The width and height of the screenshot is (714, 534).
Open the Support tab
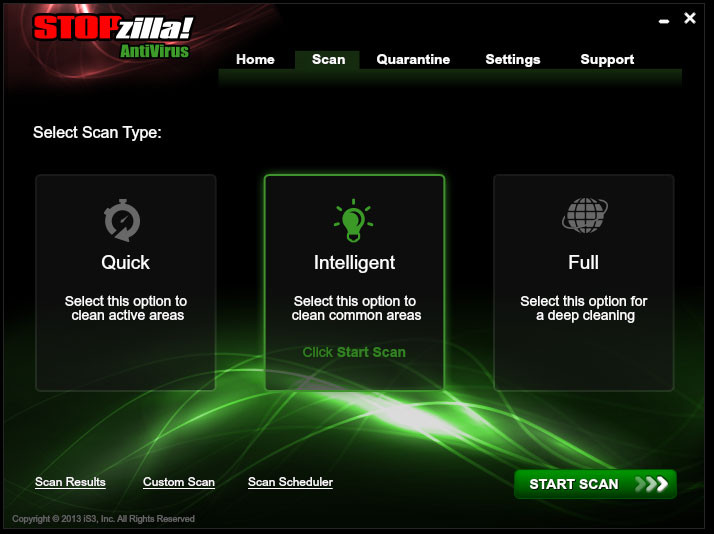[607, 59]
